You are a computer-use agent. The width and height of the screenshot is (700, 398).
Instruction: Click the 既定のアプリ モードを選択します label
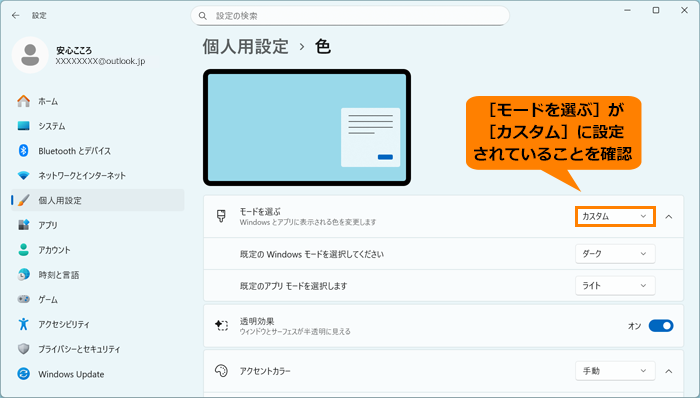pyautogui.click(x=293, y=286)
